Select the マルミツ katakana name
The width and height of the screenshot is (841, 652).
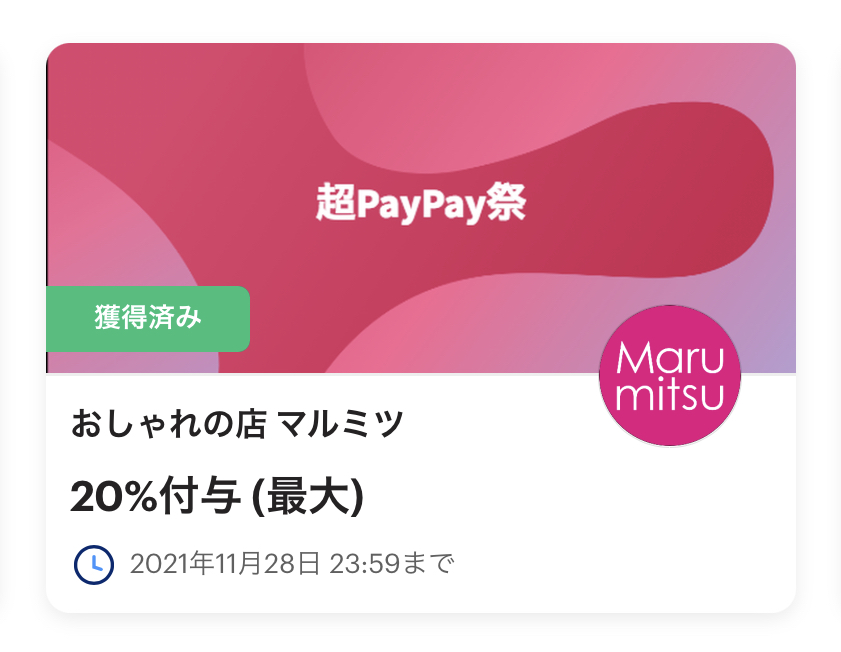341,423
